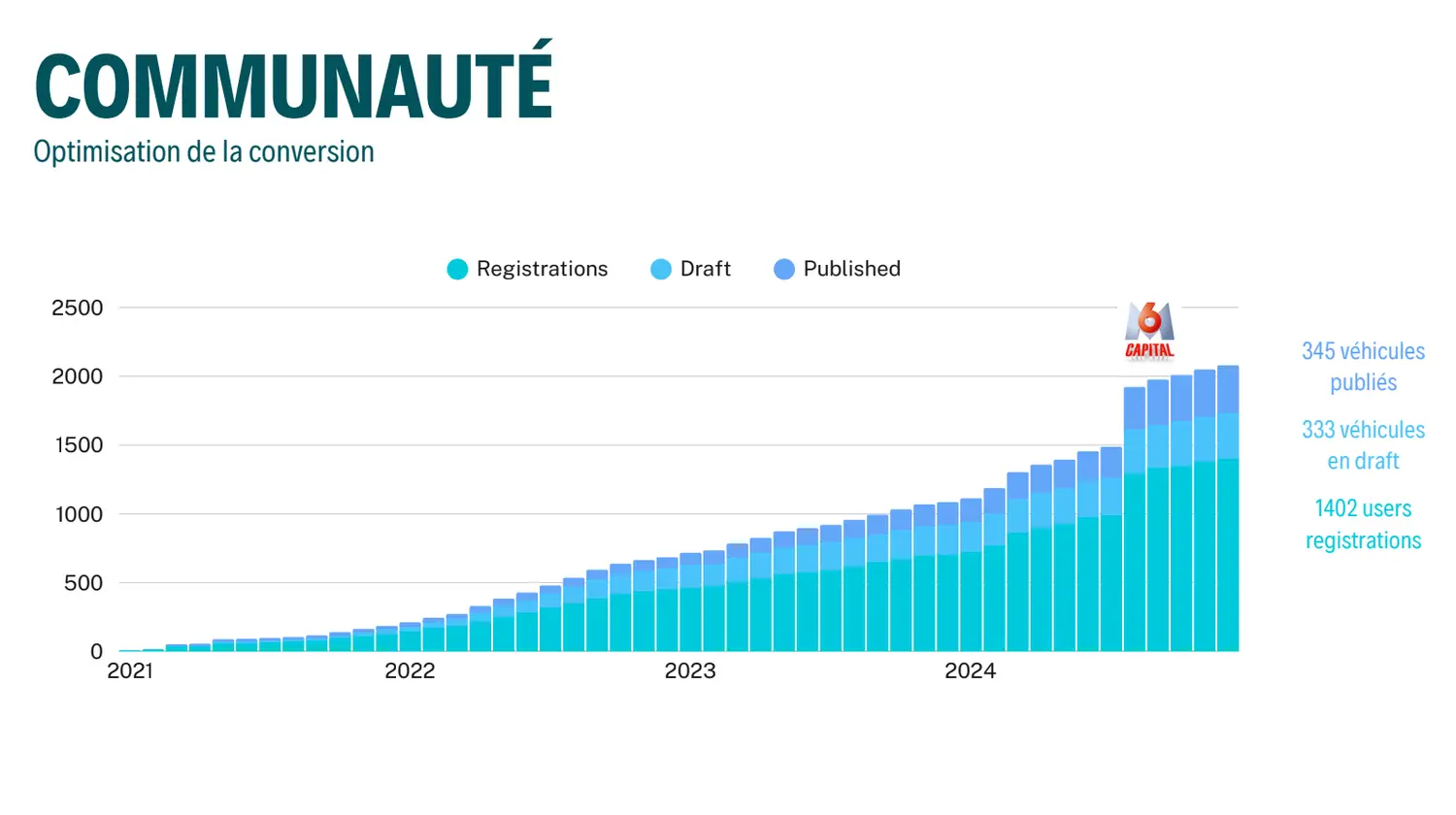
Task: Click the 500 y-axis label
Action: 83,583
